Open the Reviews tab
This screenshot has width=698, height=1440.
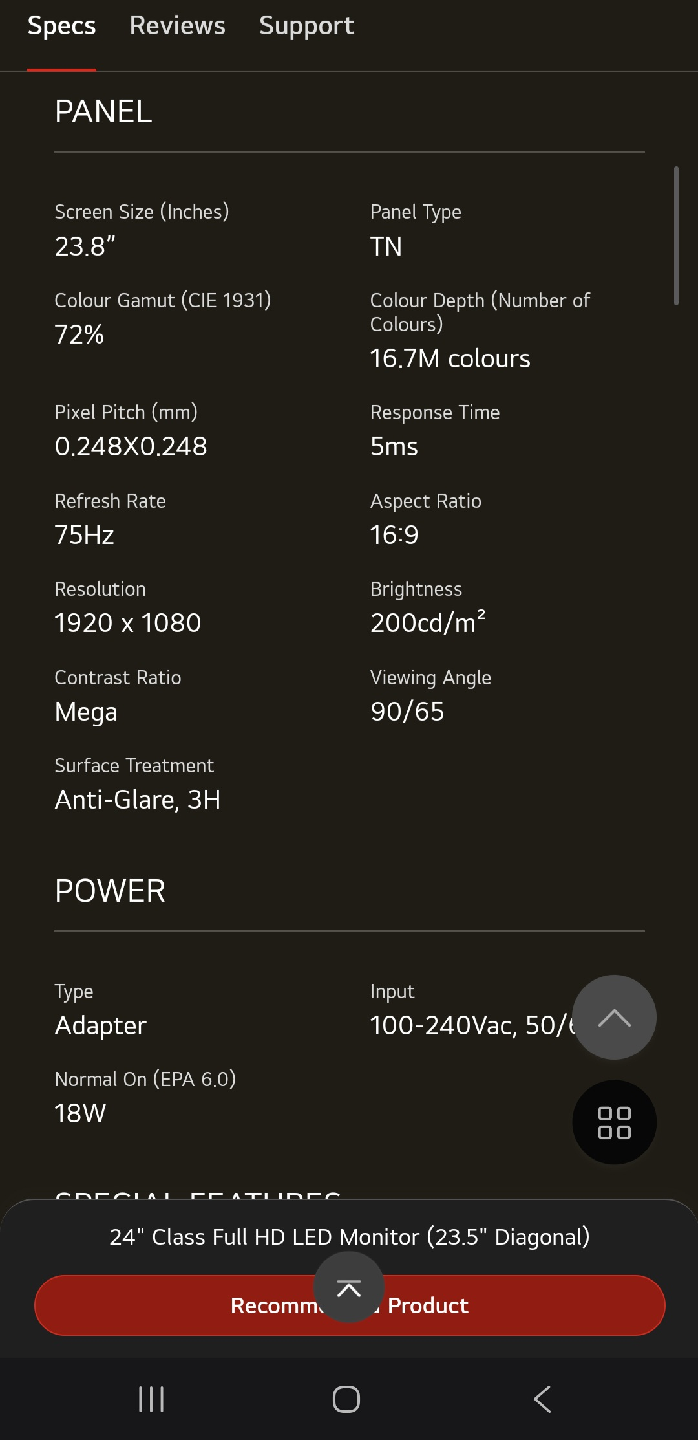(x=177, y=26)
